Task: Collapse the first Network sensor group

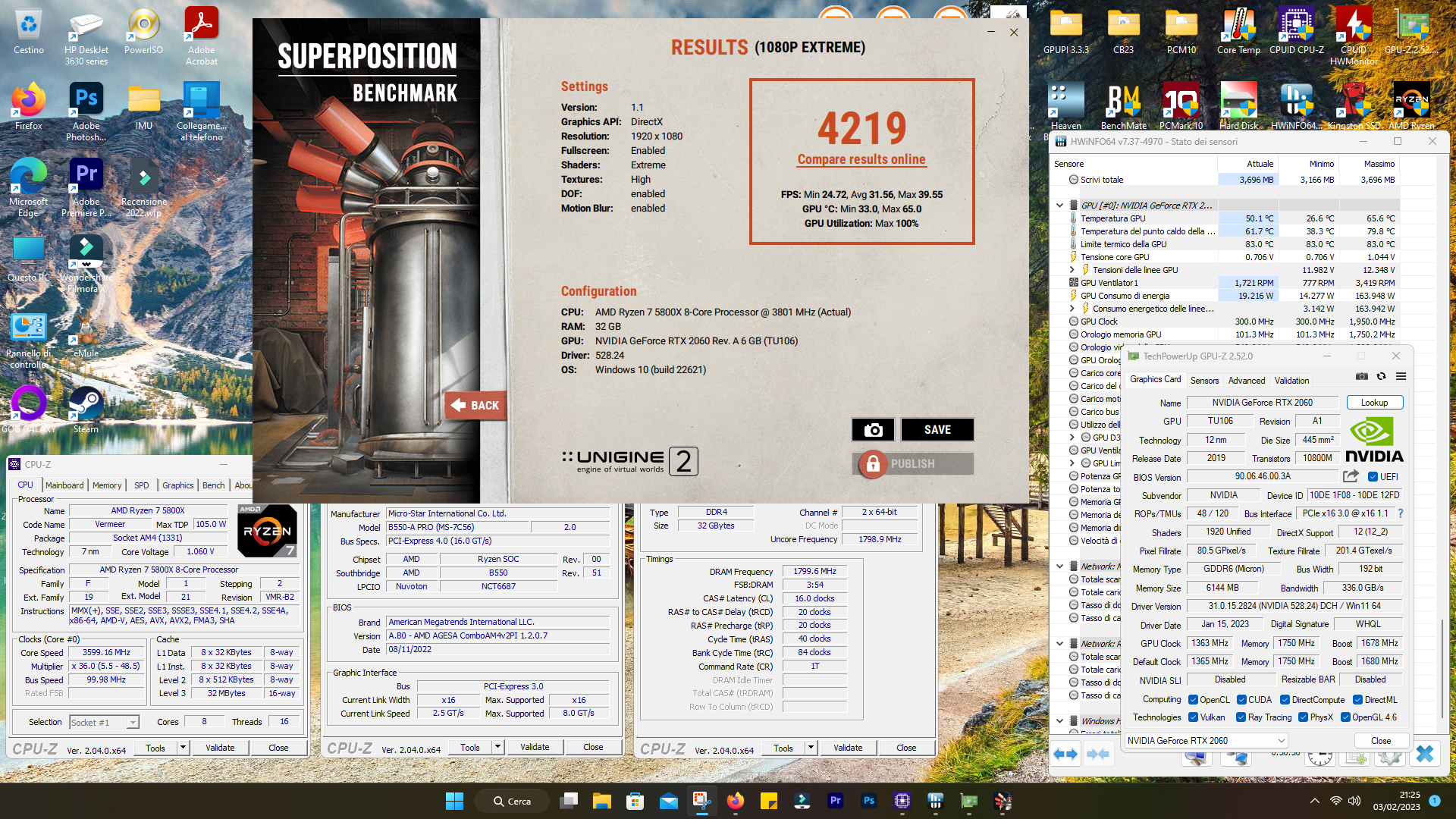Action: pyautogui.click(x=1059, y=566)
